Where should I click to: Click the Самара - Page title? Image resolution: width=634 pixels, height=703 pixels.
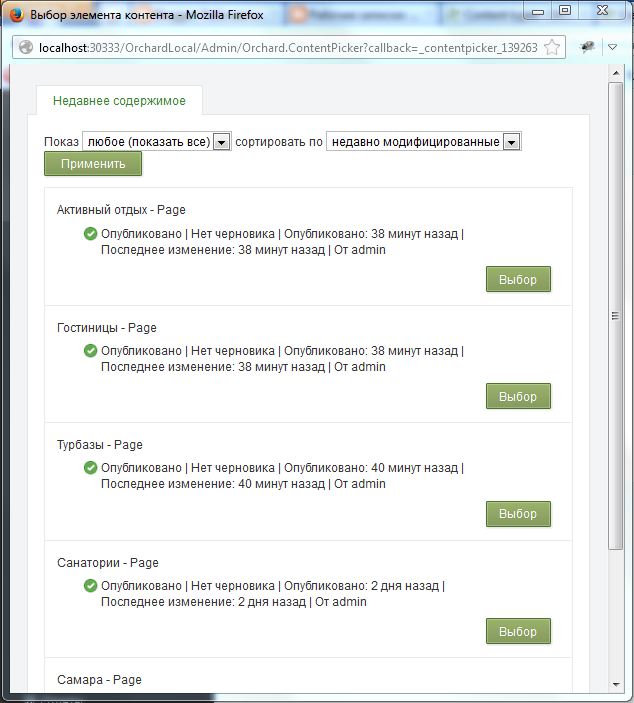[99, 680]
